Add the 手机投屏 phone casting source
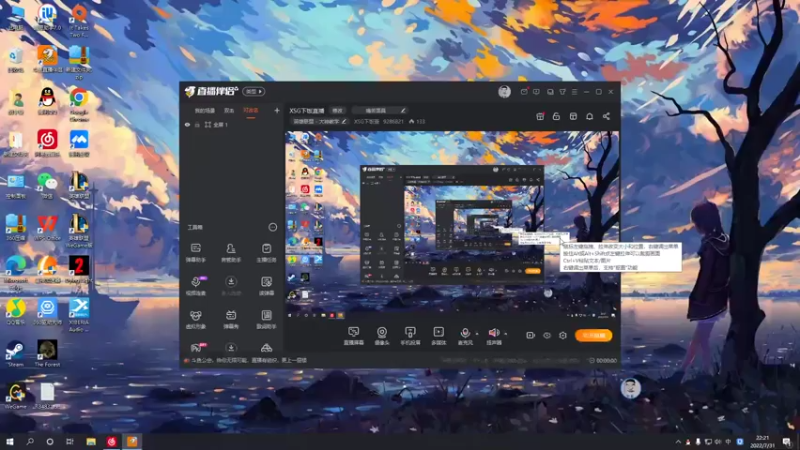This screenshot has height=450, width=800. pyautogui.click(x=410, y=336)
